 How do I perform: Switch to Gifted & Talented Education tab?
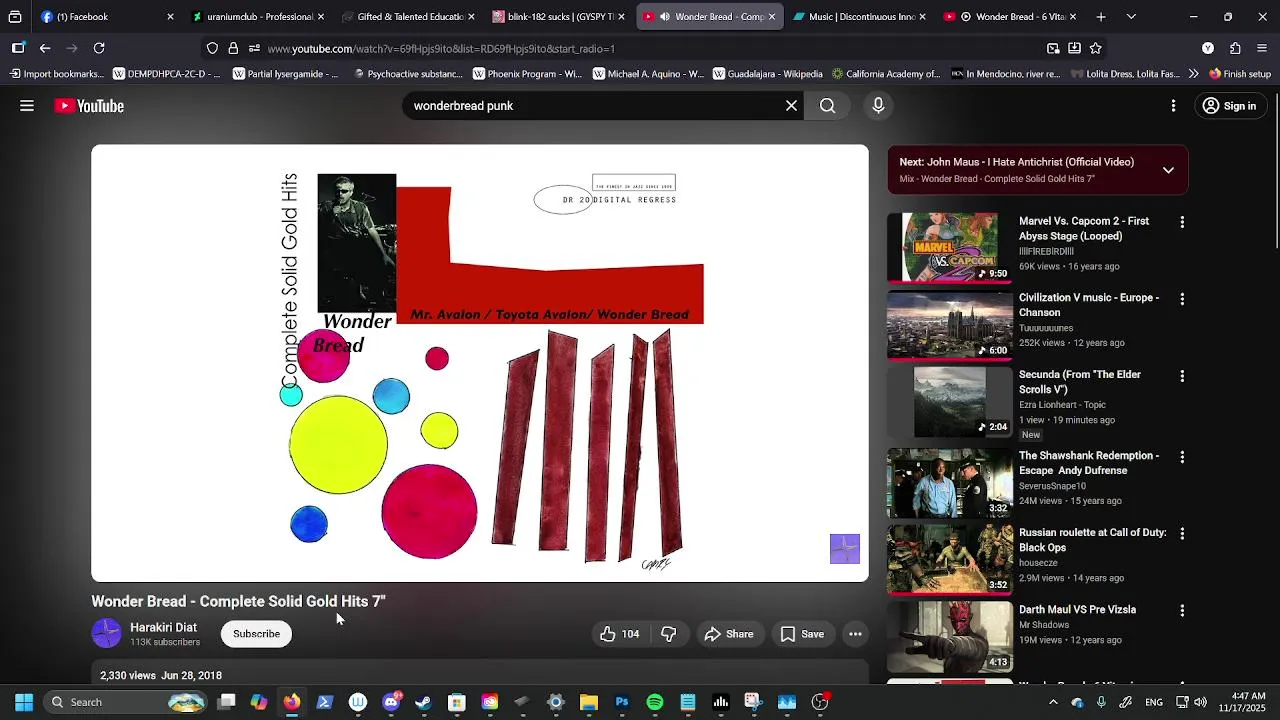click(x=409, y=17)
